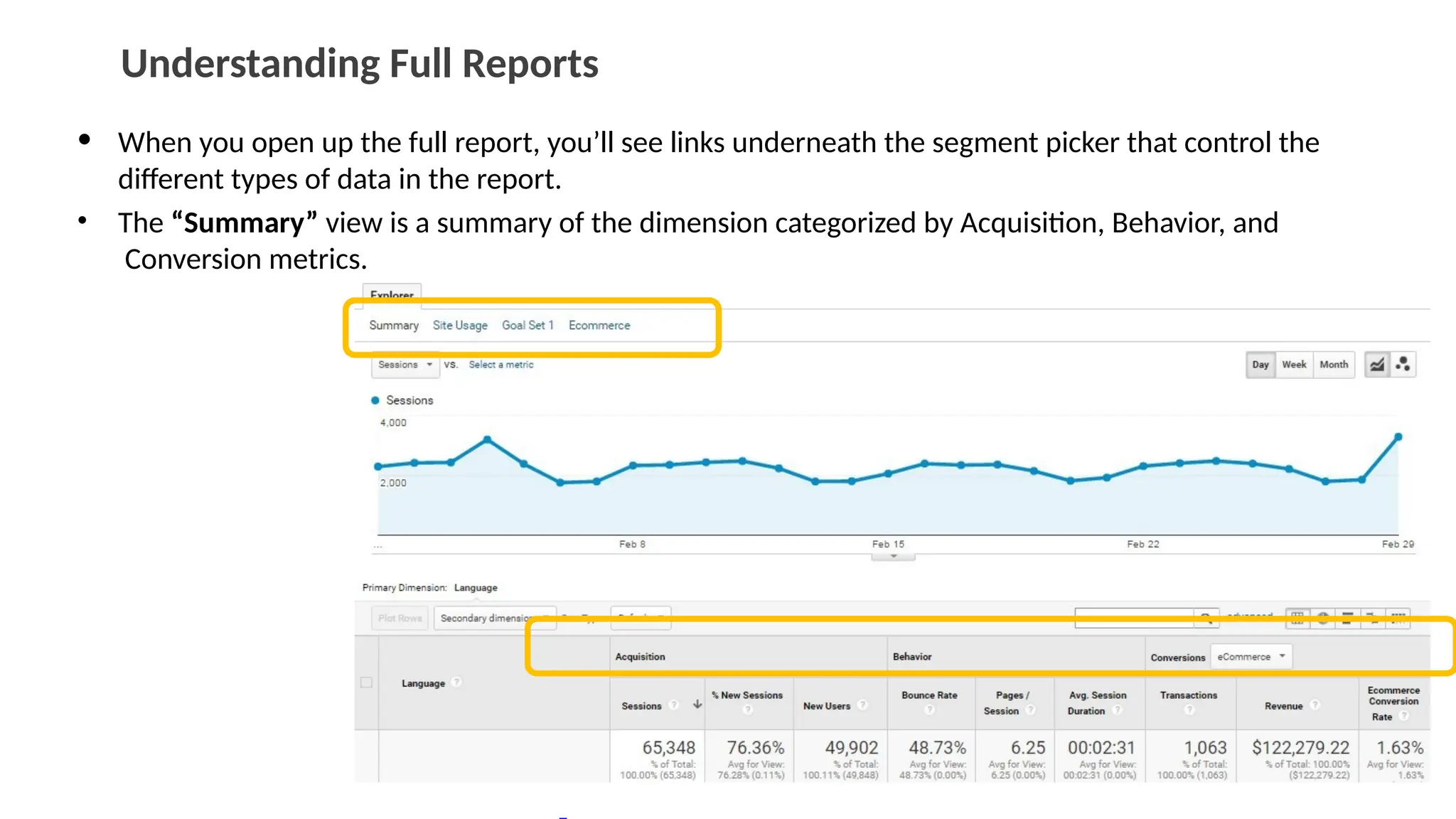Open help icon beside Avg. Session Duration
Screen dimensions: 1456x819
point(1117,710)
